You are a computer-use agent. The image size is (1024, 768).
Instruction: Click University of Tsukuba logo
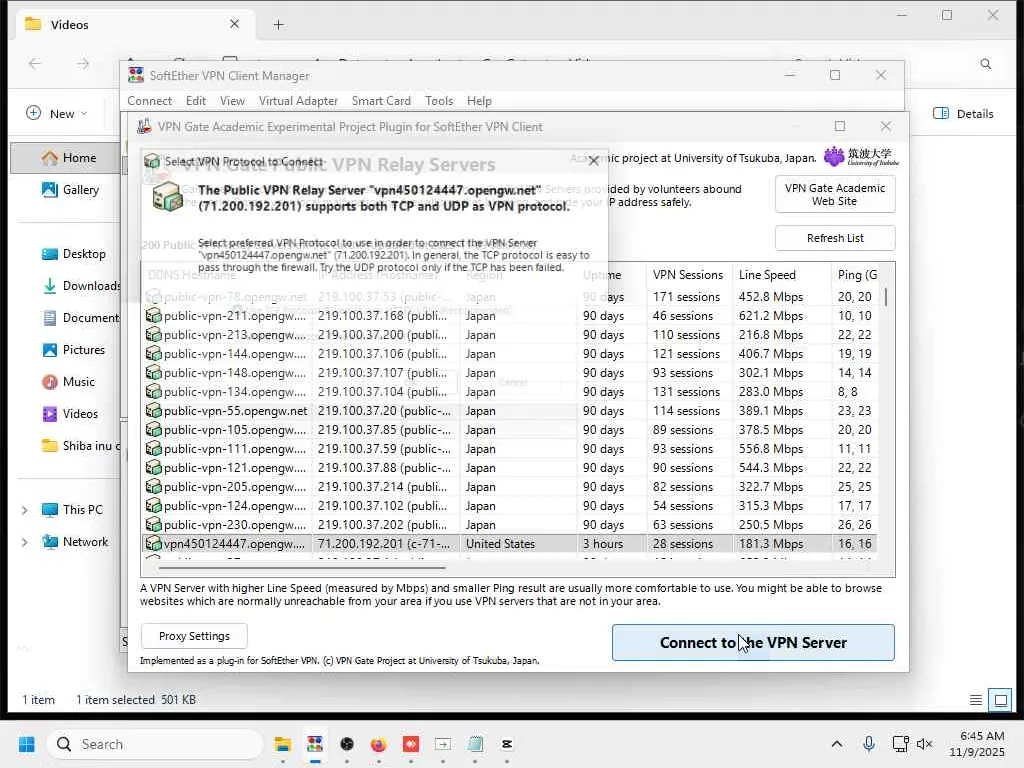click(x=860, y=157)
